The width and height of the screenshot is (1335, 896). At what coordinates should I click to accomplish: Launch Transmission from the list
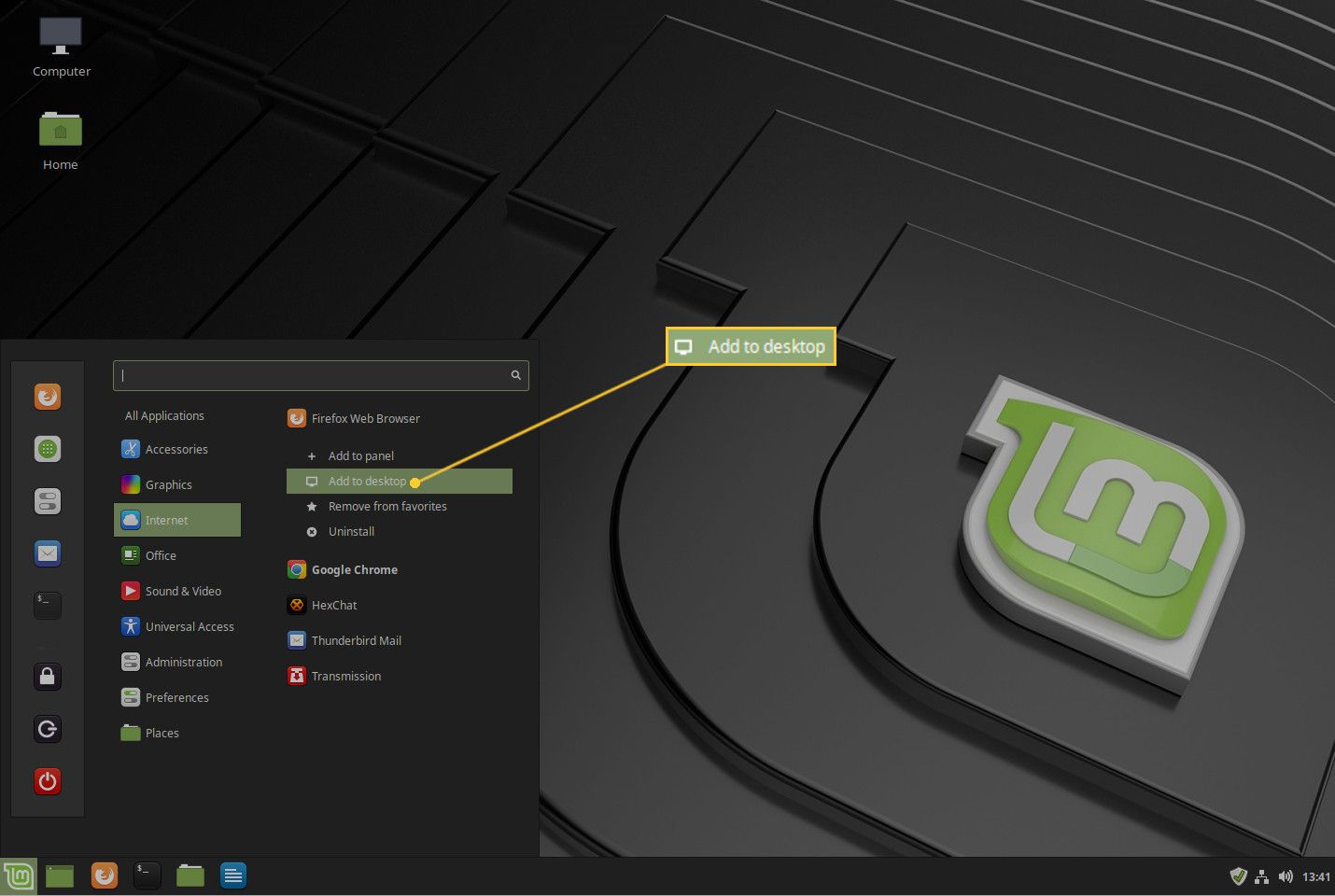[400, 676]
